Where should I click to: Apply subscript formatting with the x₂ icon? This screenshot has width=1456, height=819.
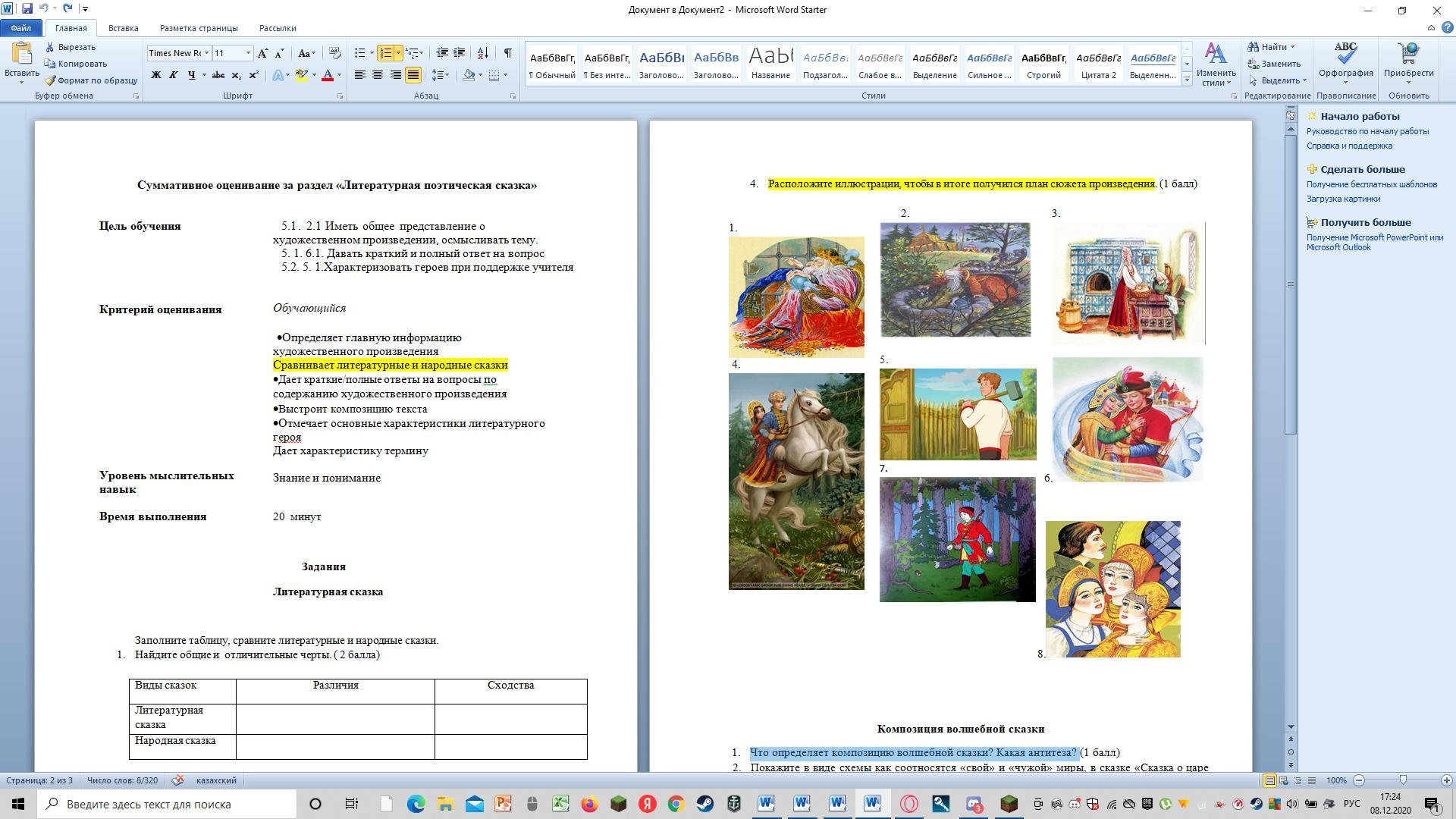(237, 75)
